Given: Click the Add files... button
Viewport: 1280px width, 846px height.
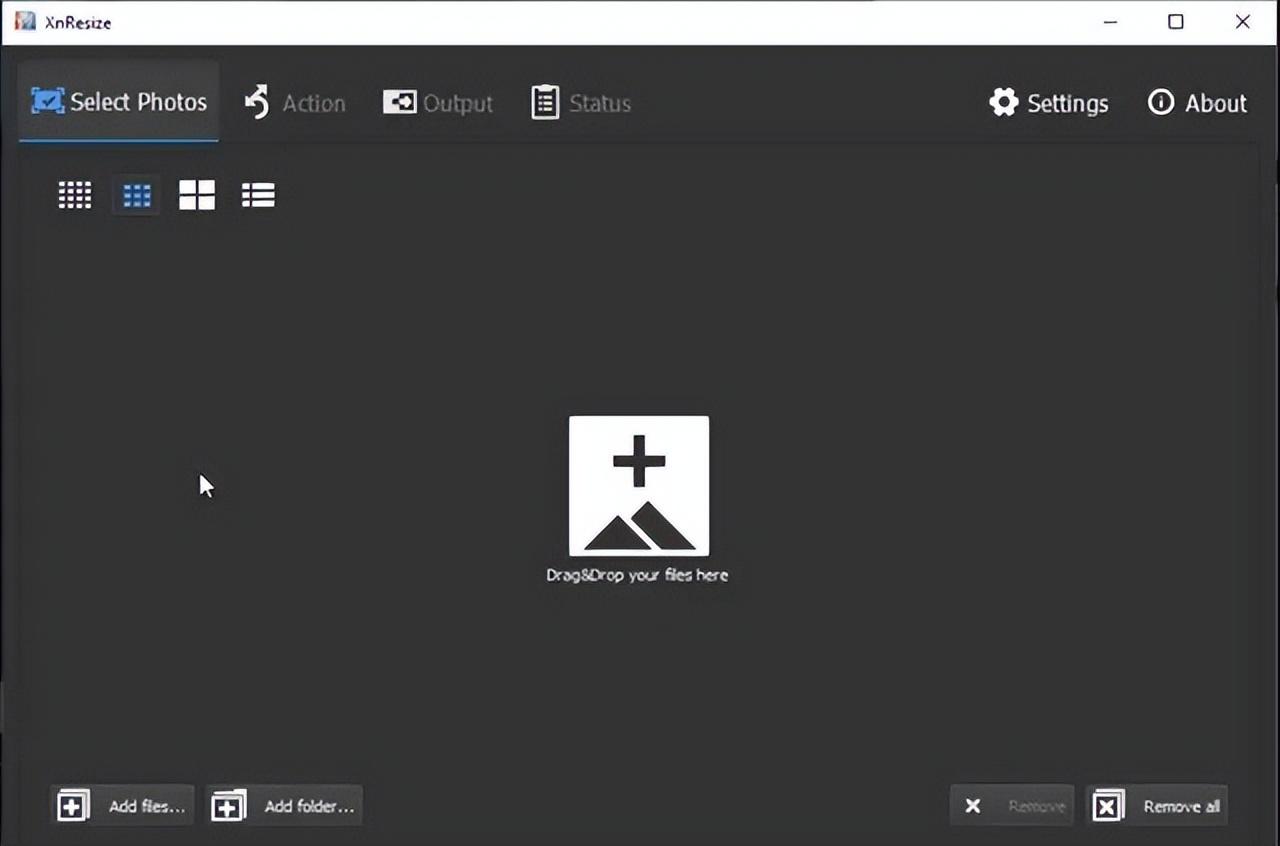Looking at the screenshot, I should (122, 805).
